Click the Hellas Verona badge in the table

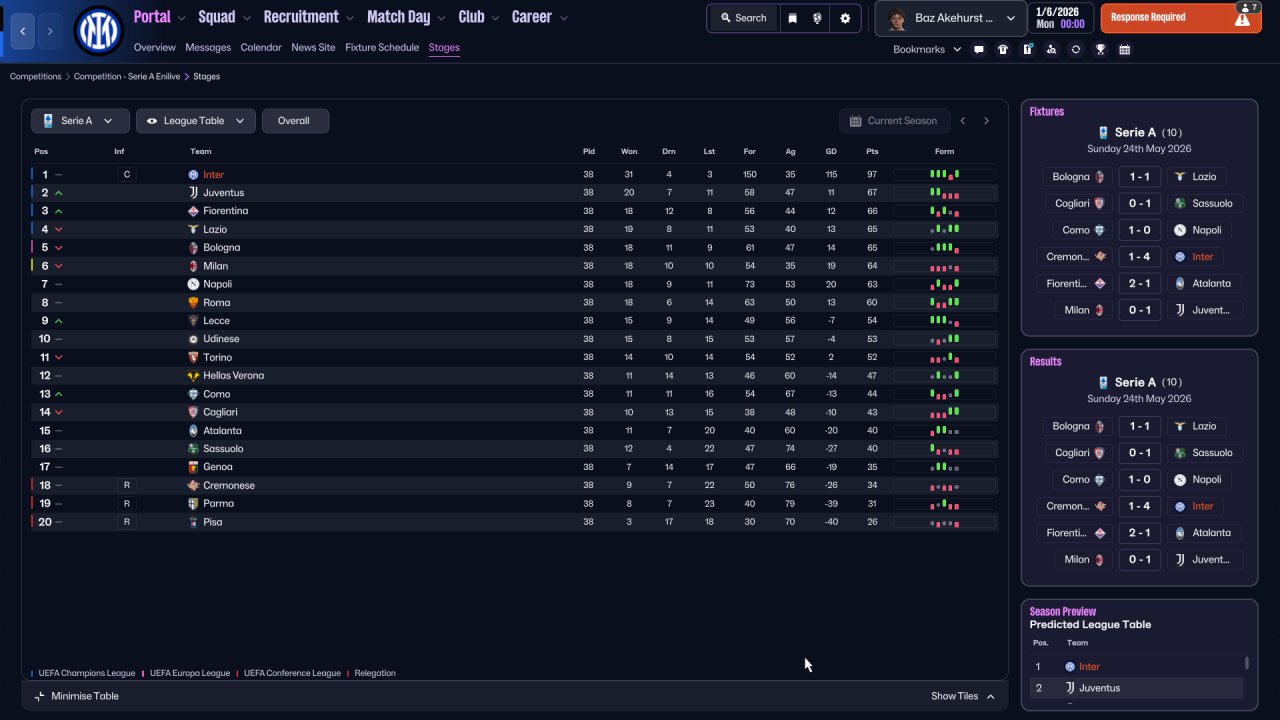coord(193,376)
